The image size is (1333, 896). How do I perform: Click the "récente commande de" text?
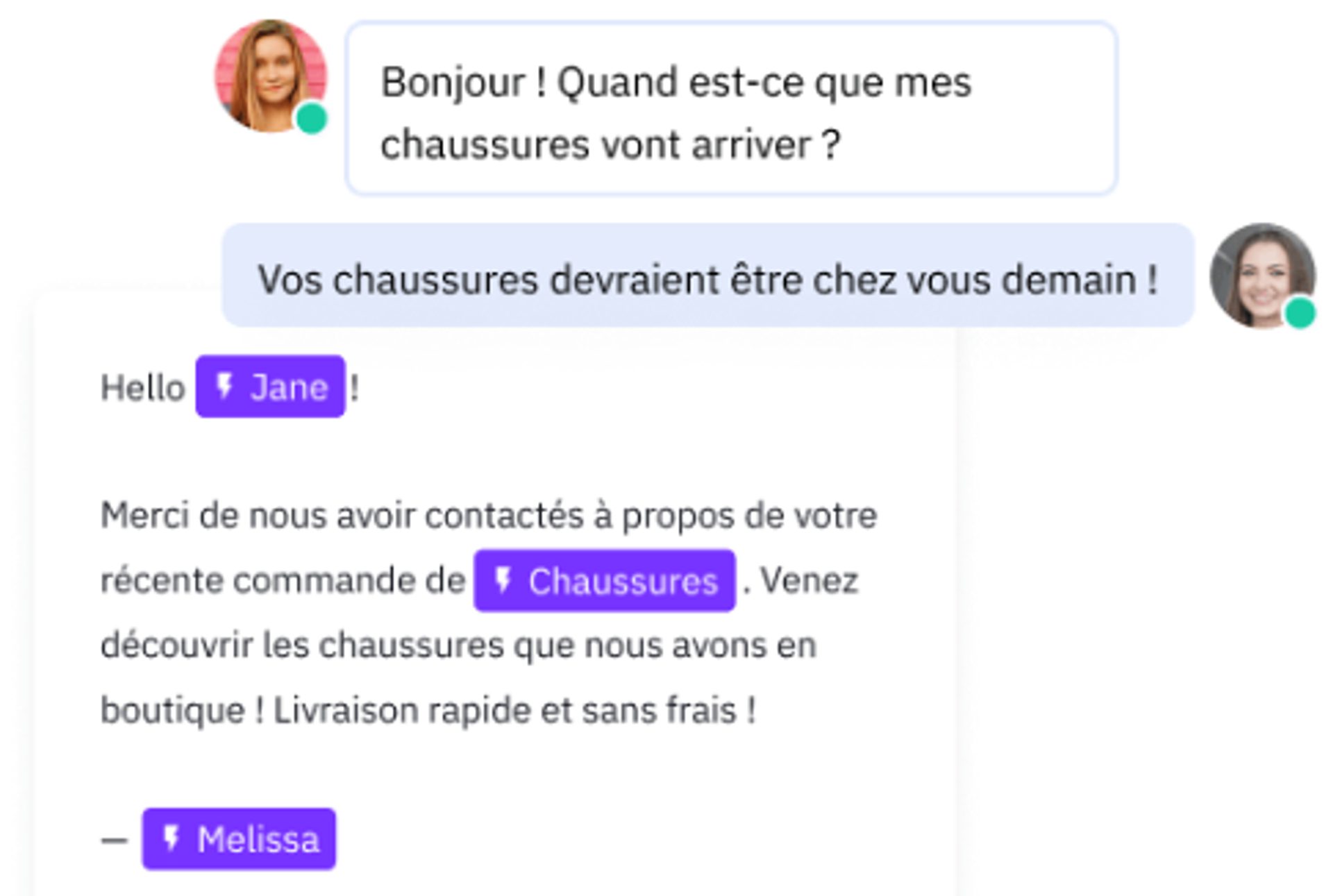click(283, 581)
